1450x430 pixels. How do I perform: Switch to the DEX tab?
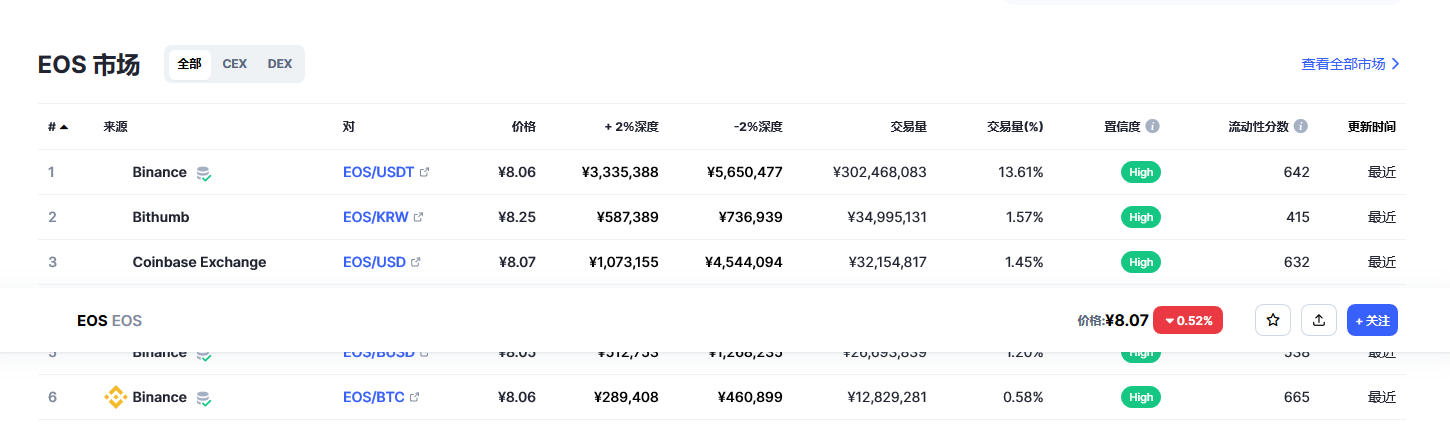(280, 64)
